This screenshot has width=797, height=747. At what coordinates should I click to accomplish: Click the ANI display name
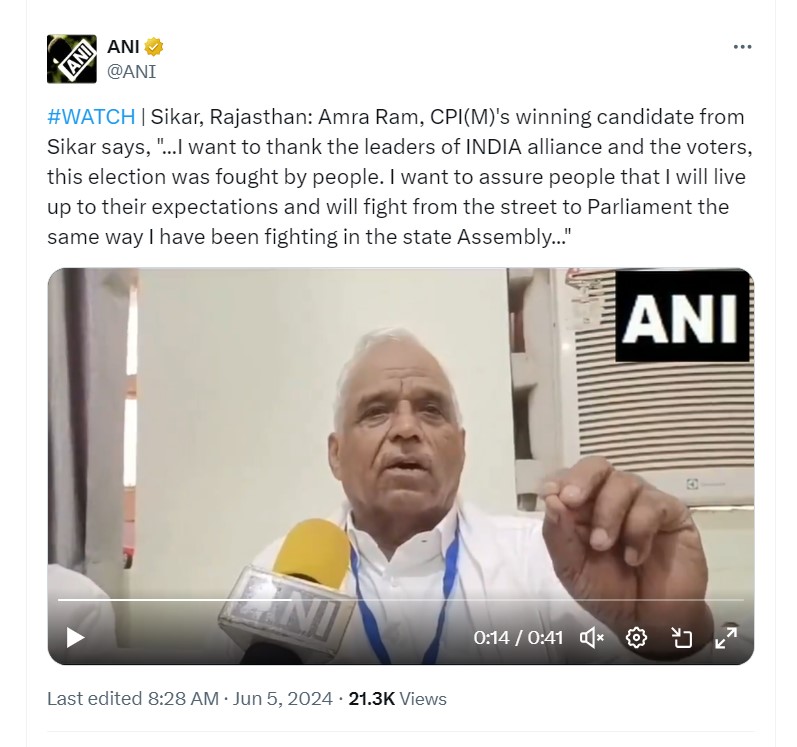123,47
